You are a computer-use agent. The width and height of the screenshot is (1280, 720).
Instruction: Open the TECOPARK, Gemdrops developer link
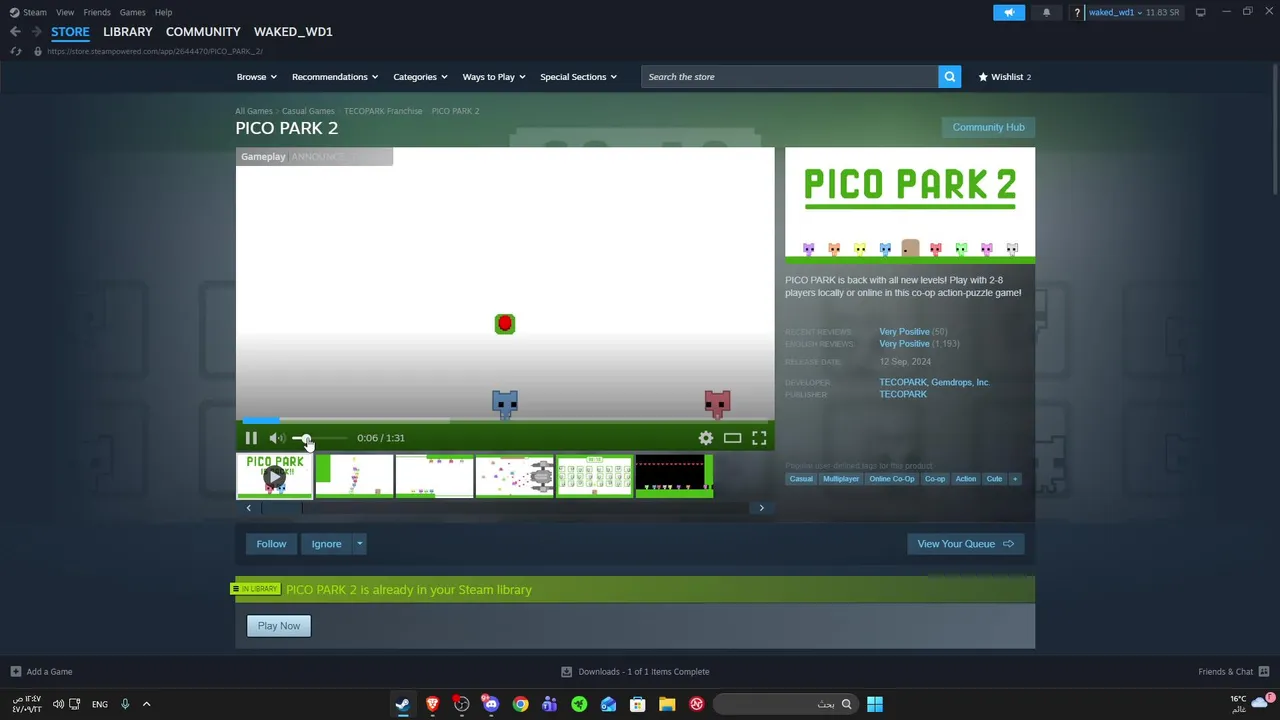tap(934, 382)
